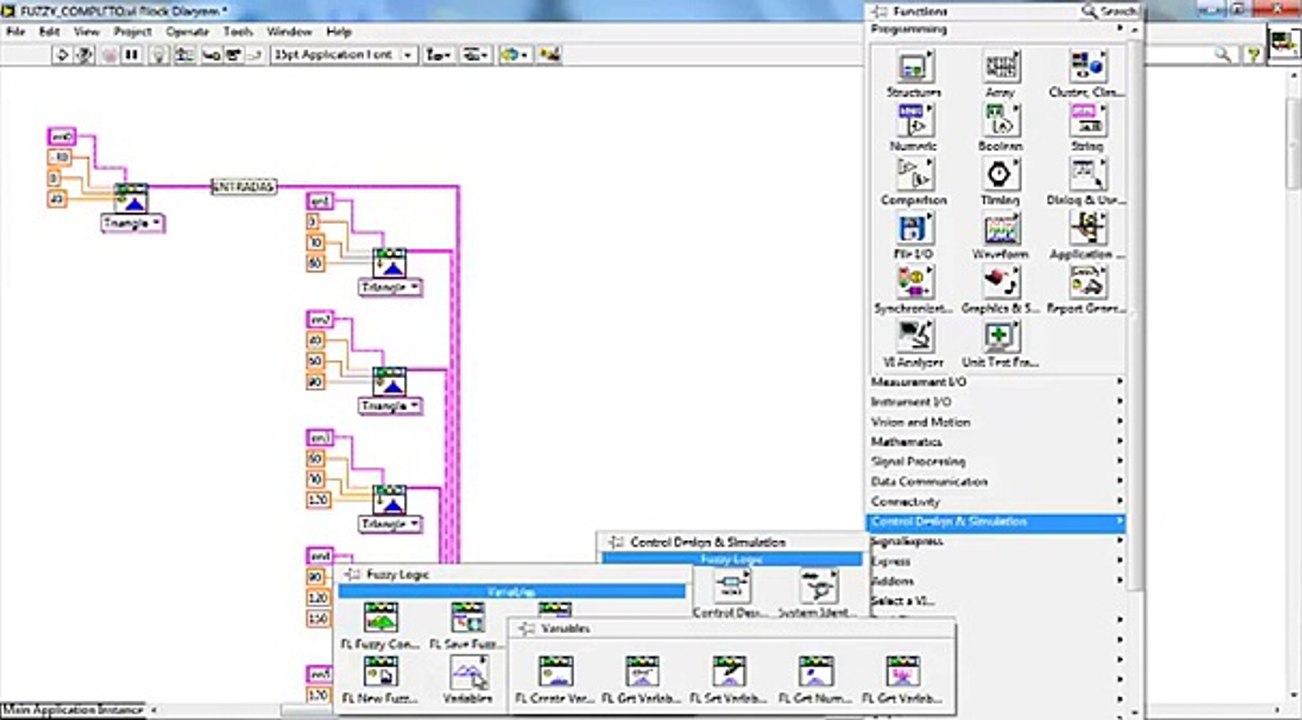Open the Variables subpalette icon
The width and height of the screenshot is (1302, 720).
tap(467, 673)
